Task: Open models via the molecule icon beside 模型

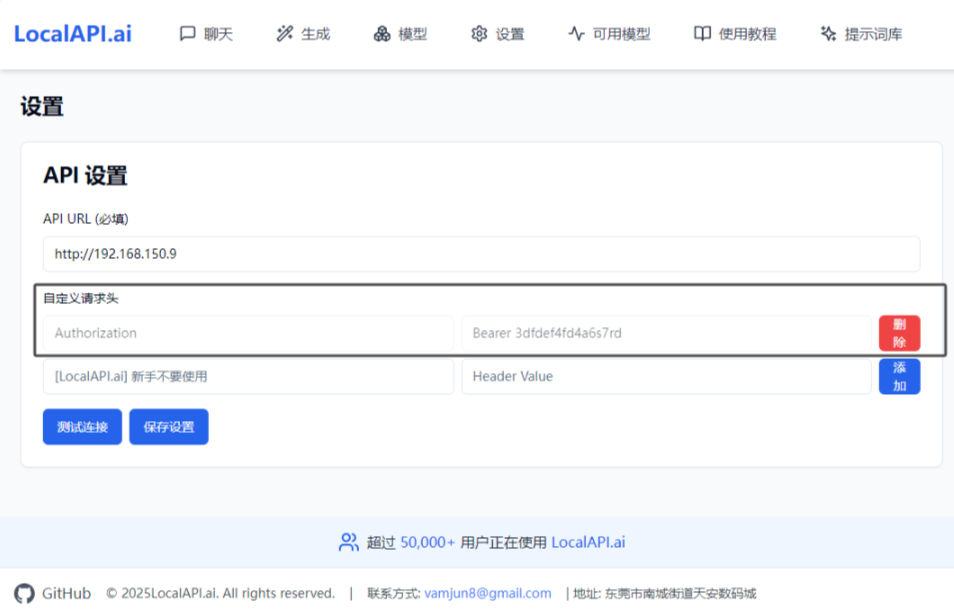Action: click(381, 33)
